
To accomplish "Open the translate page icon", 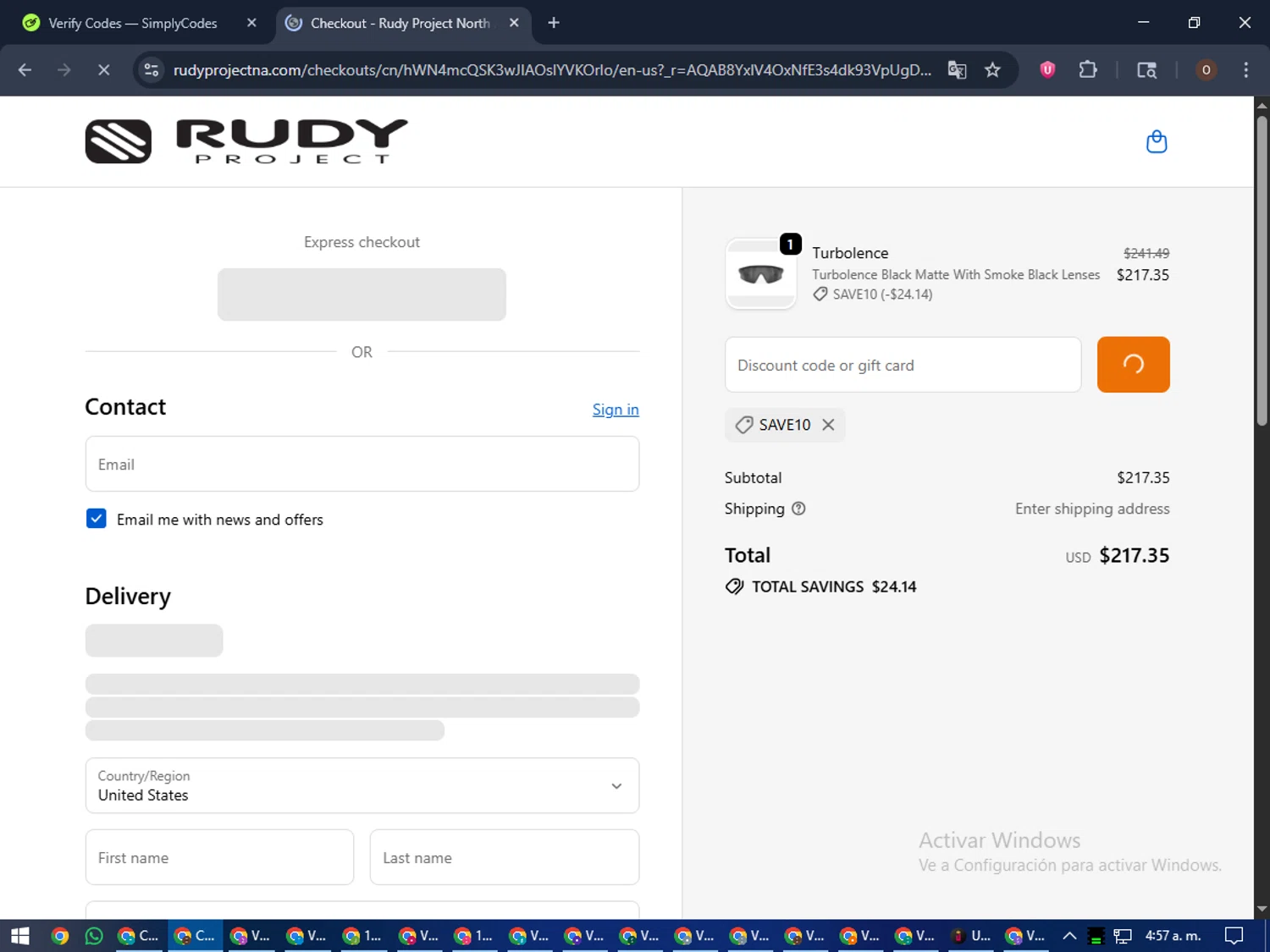I will click(x=957, y=70).
